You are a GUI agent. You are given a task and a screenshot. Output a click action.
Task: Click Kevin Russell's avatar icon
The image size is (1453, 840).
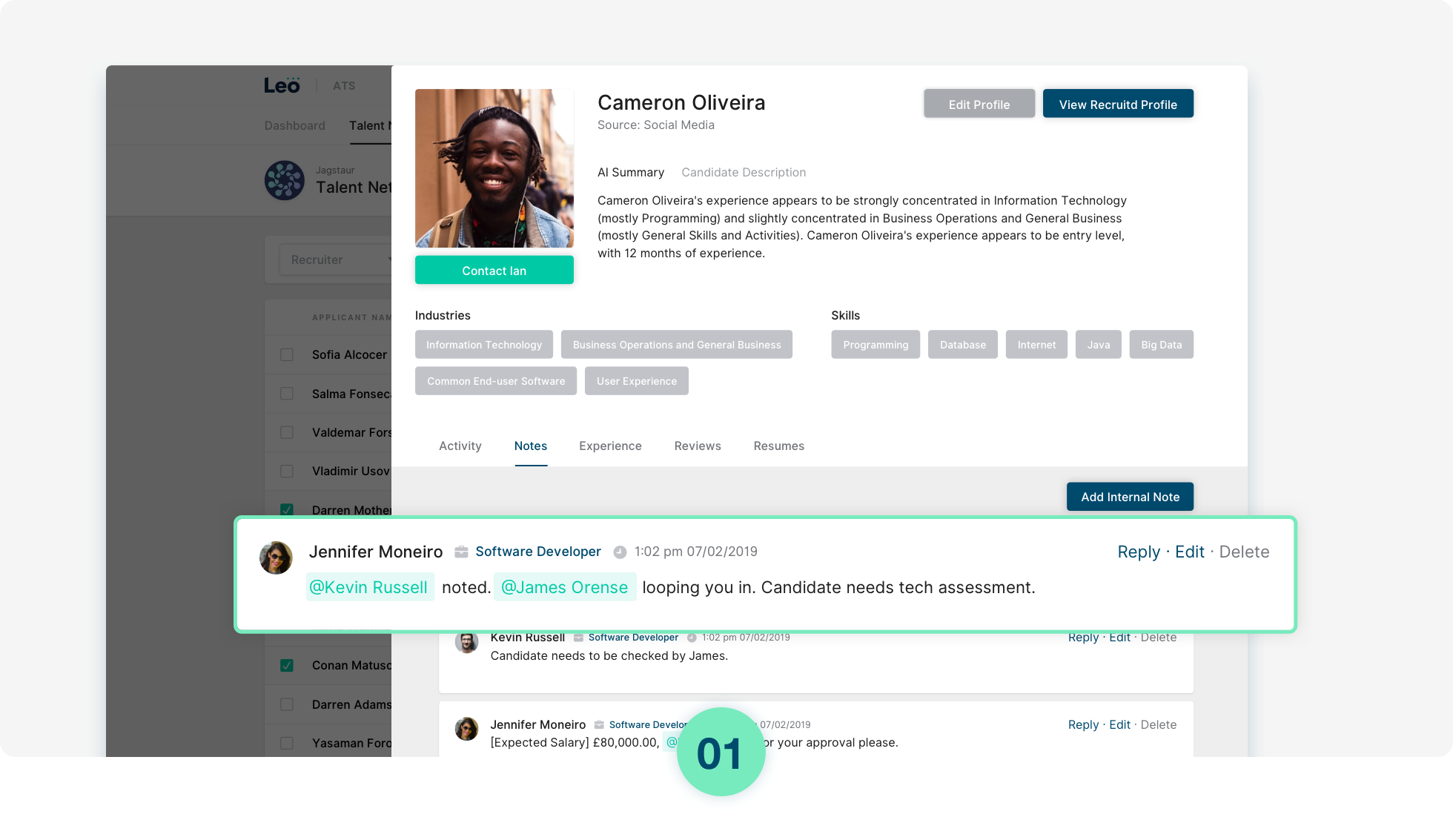(466, 642)
